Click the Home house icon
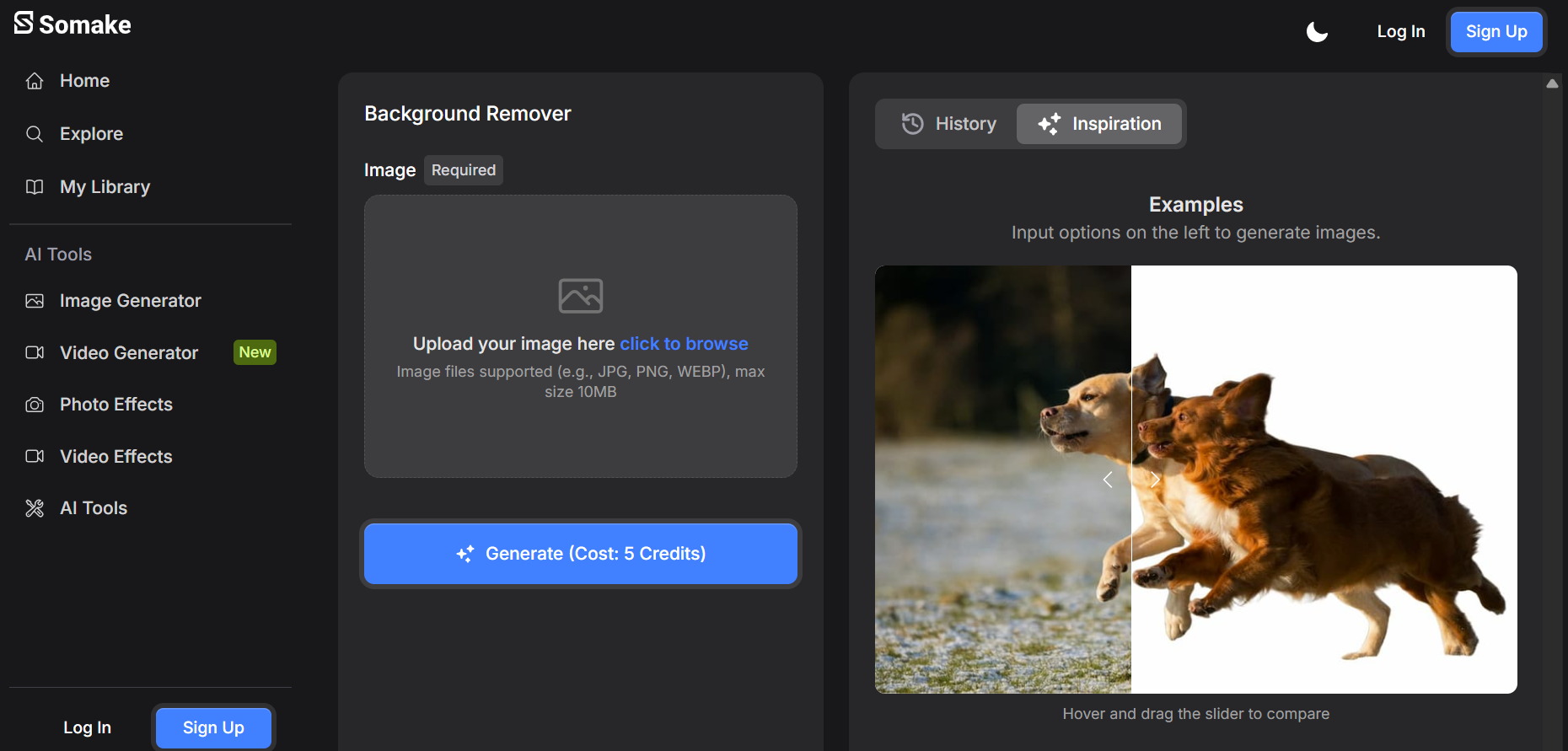 click(35, 81)
